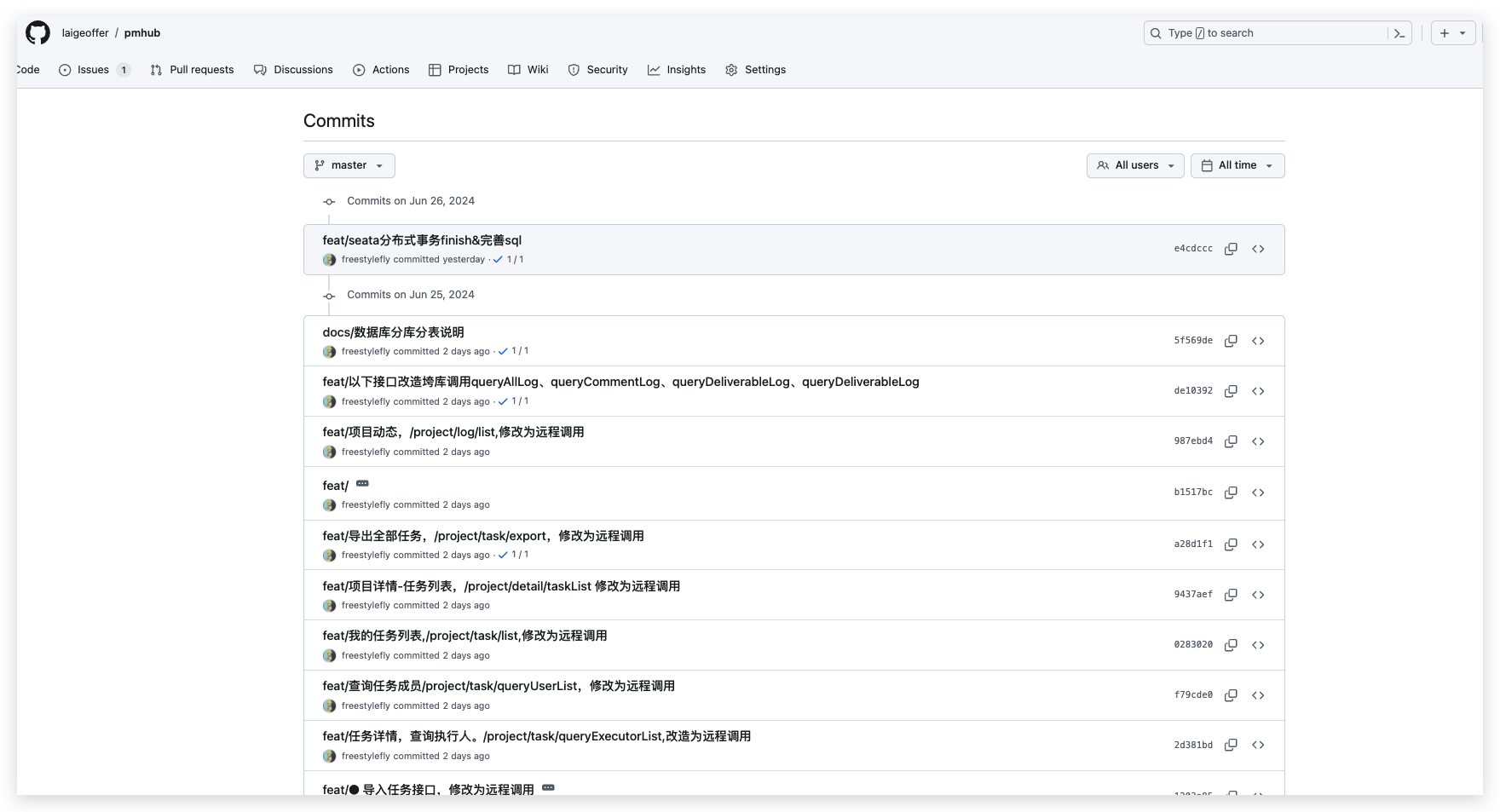Click the search input field
The height and width of the screenshot is (812, 1500).
pos(1270,33)
